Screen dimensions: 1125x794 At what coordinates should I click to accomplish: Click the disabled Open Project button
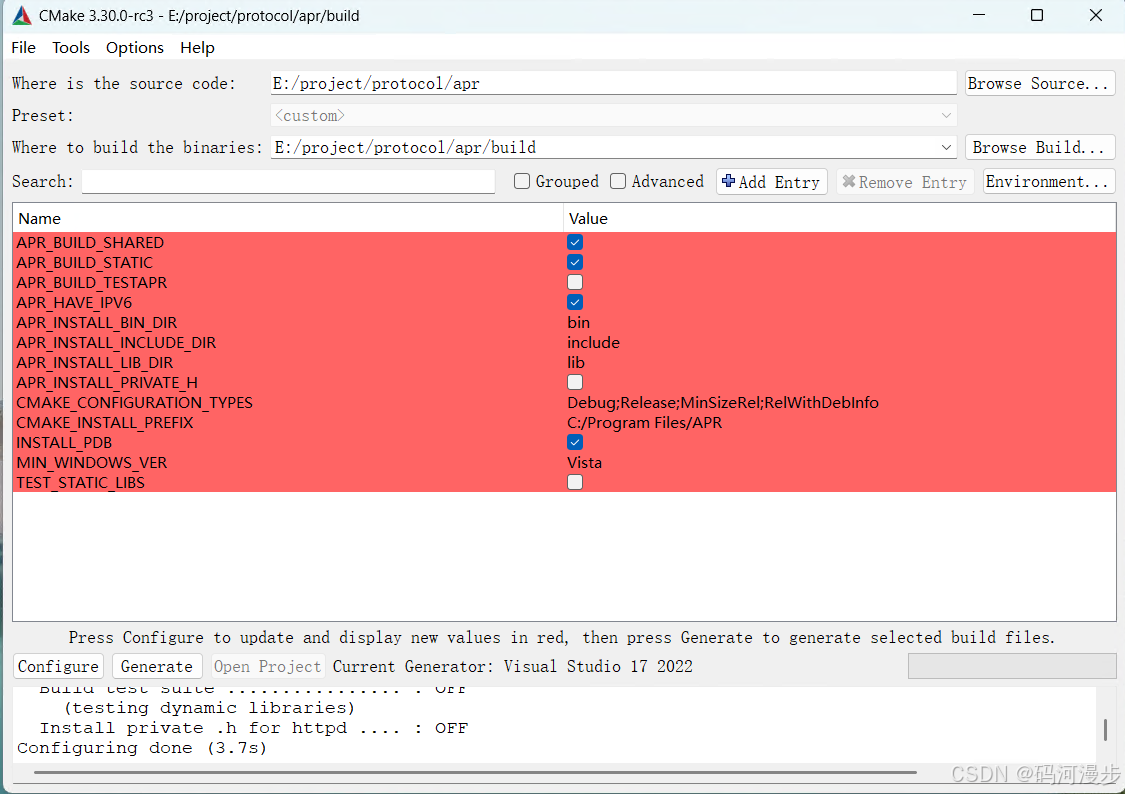click(x=268, y=666)
